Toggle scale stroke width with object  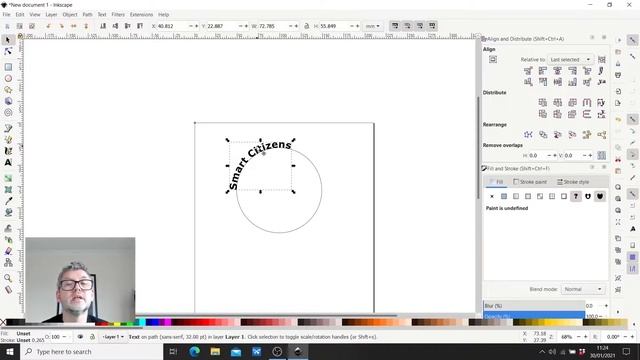pyautogui.click(x=395, y=26)
